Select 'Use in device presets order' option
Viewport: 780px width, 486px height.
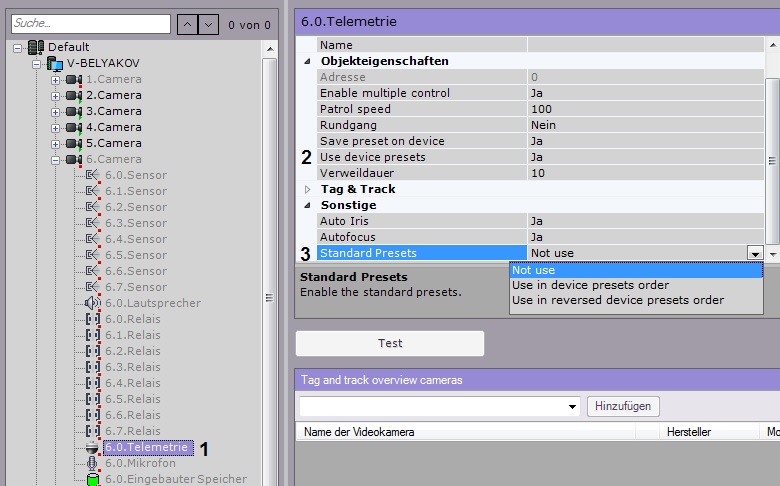590,285
